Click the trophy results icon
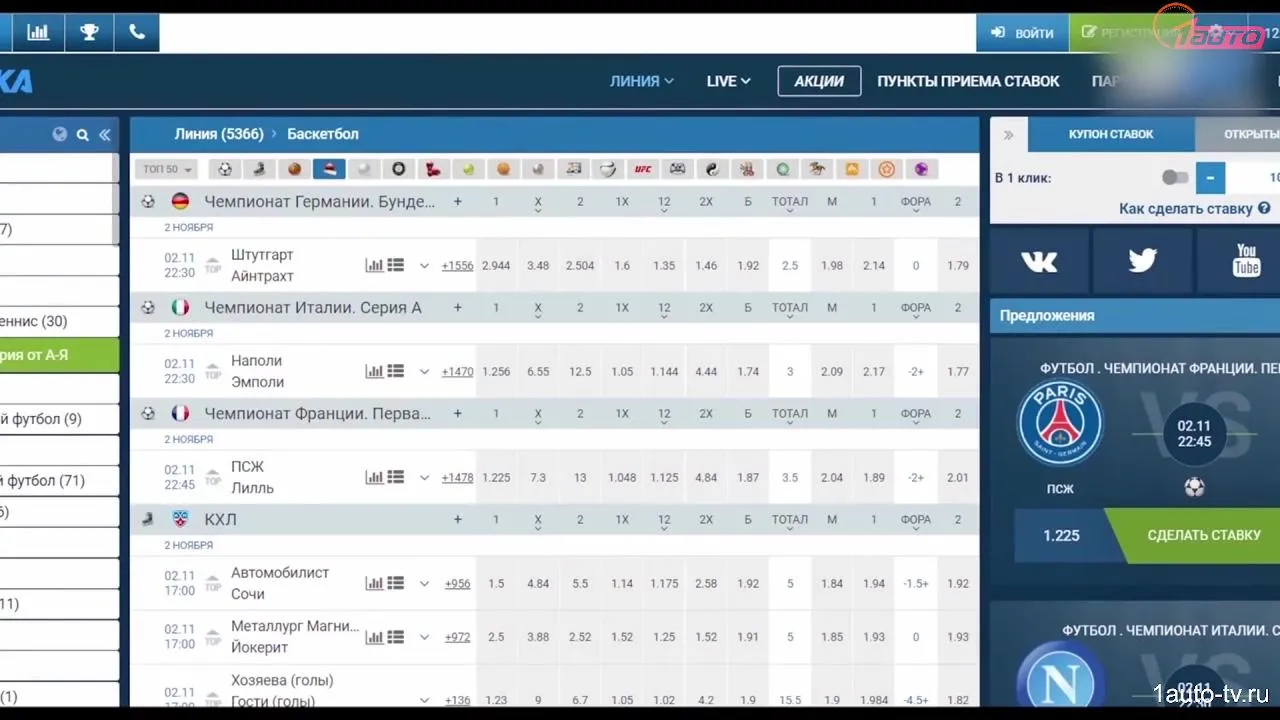Viewport: 1280px width, 720px height. click(x=89, y=32)
